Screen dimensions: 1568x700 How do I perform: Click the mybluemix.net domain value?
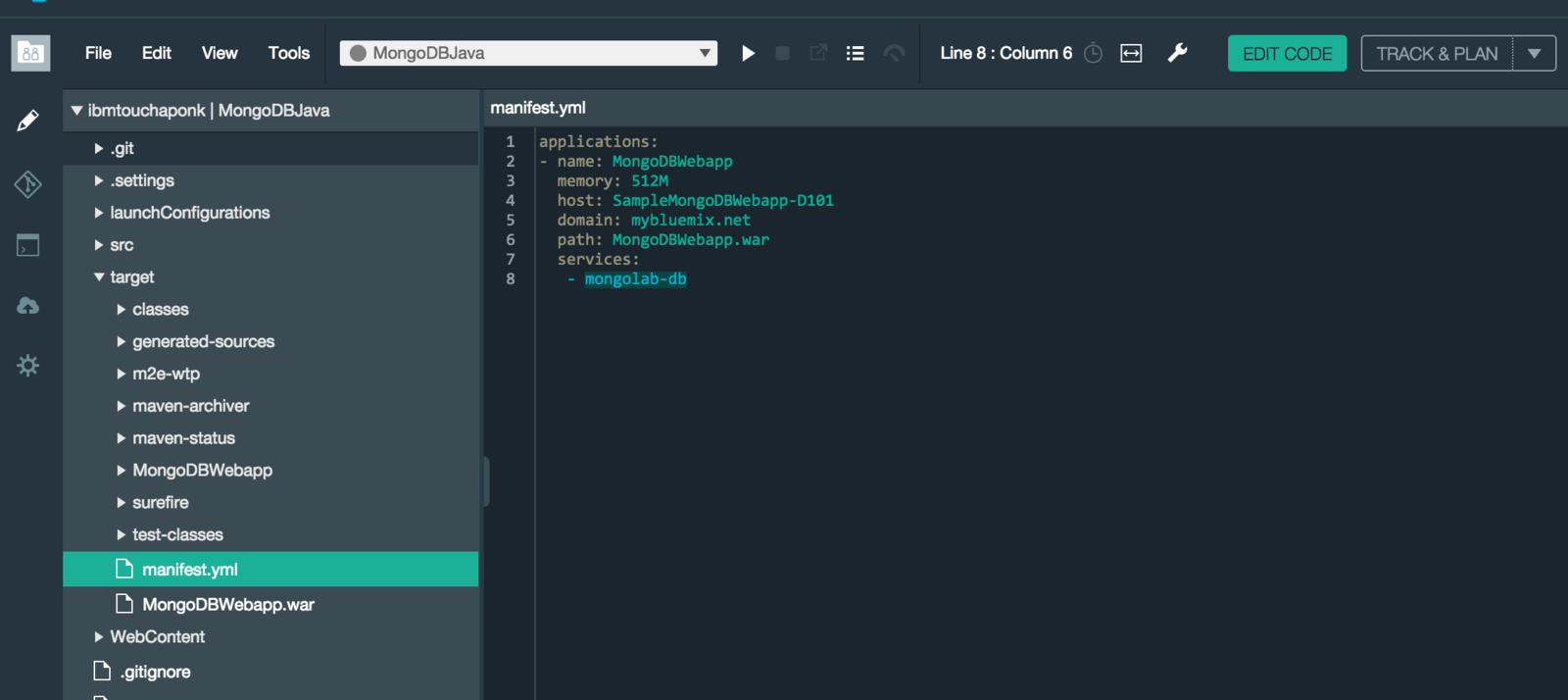coord(691,221)
